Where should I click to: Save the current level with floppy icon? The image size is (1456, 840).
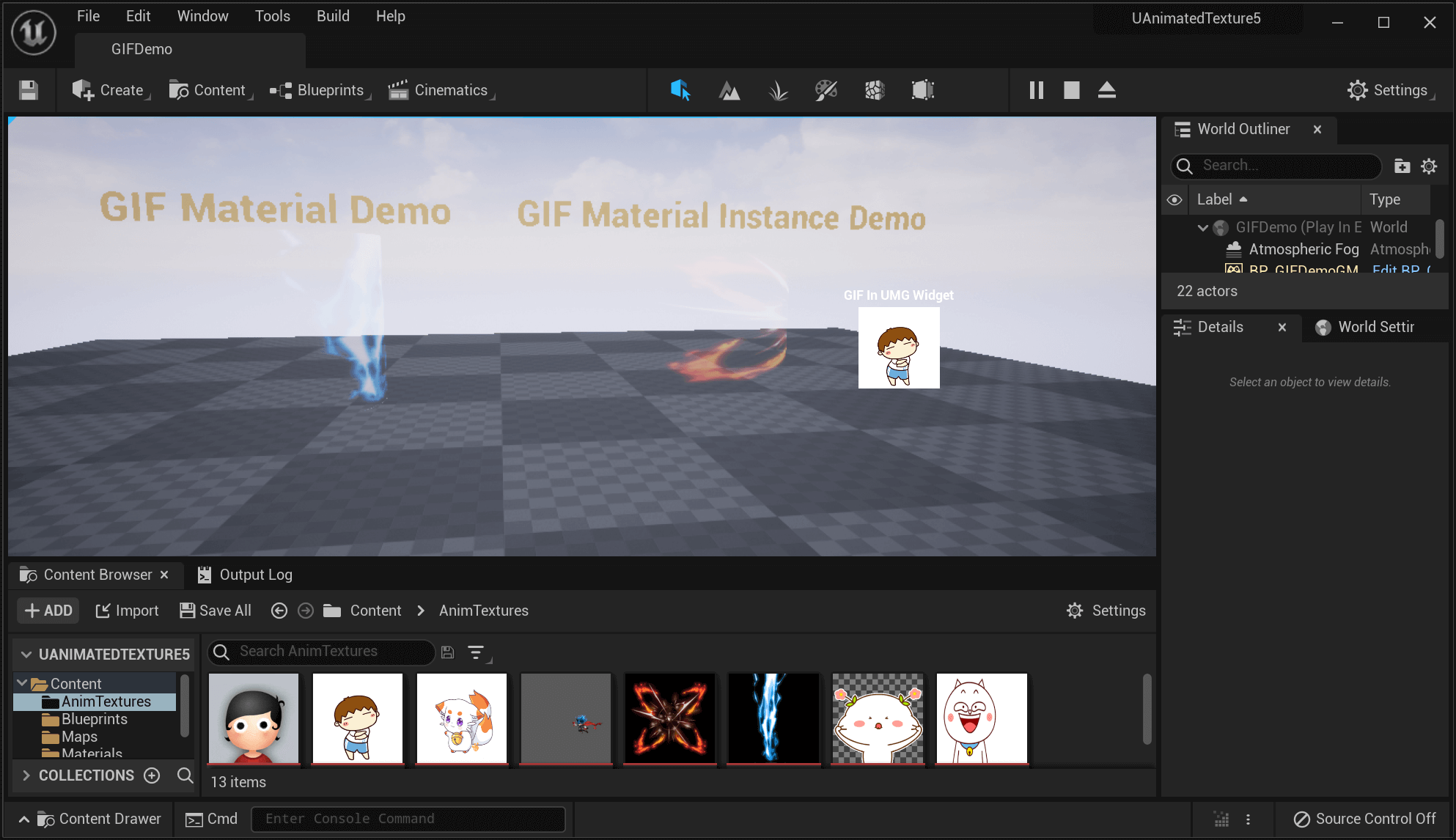click(29, 90)
